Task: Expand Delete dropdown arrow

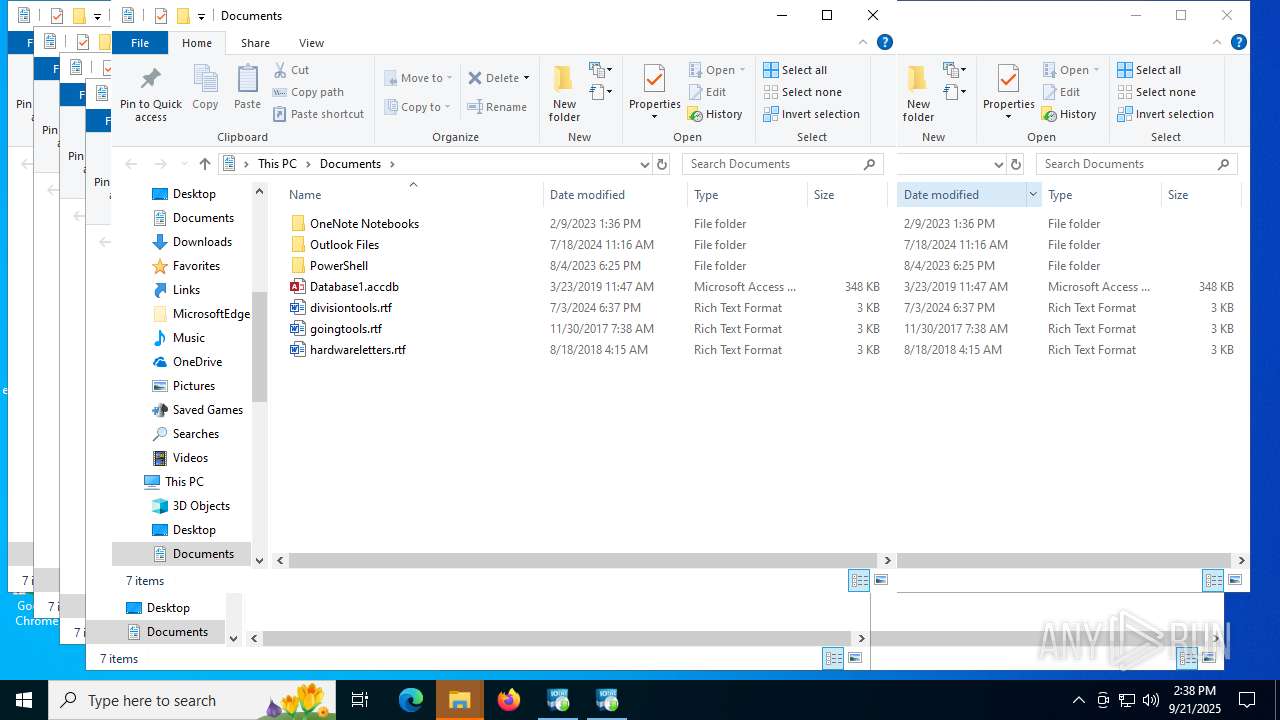Action: tap(527, 78)
